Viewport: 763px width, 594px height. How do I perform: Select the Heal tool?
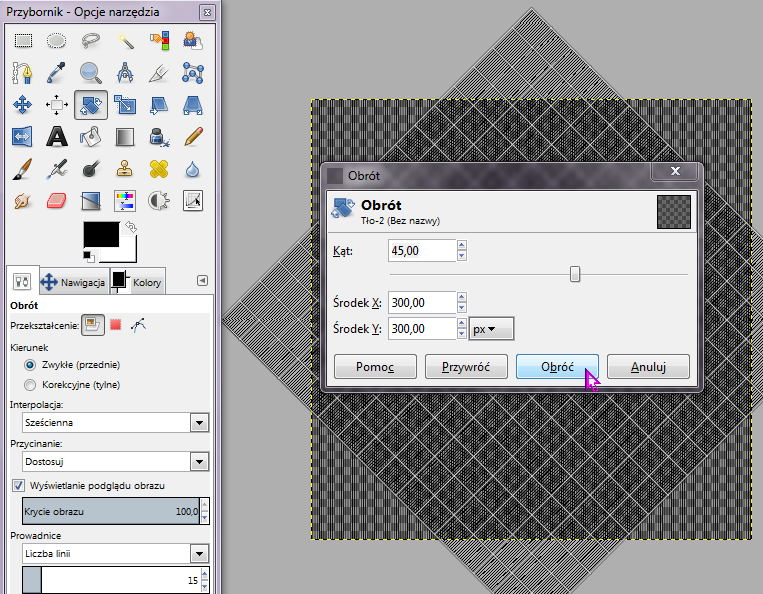(159, 168)
